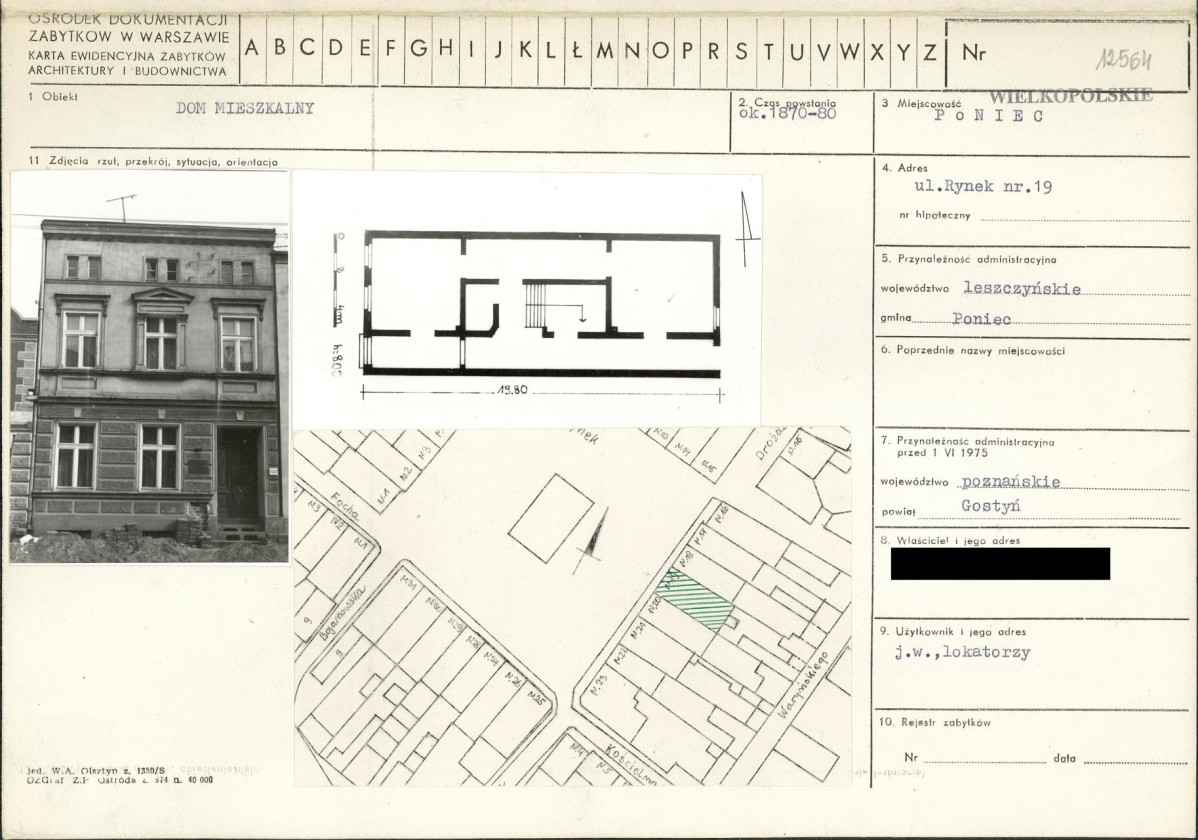This screenshot has width=1198, height=840.
Task: Click the printer's imprint at the bottom left
Action: click(x=120, y=776)
